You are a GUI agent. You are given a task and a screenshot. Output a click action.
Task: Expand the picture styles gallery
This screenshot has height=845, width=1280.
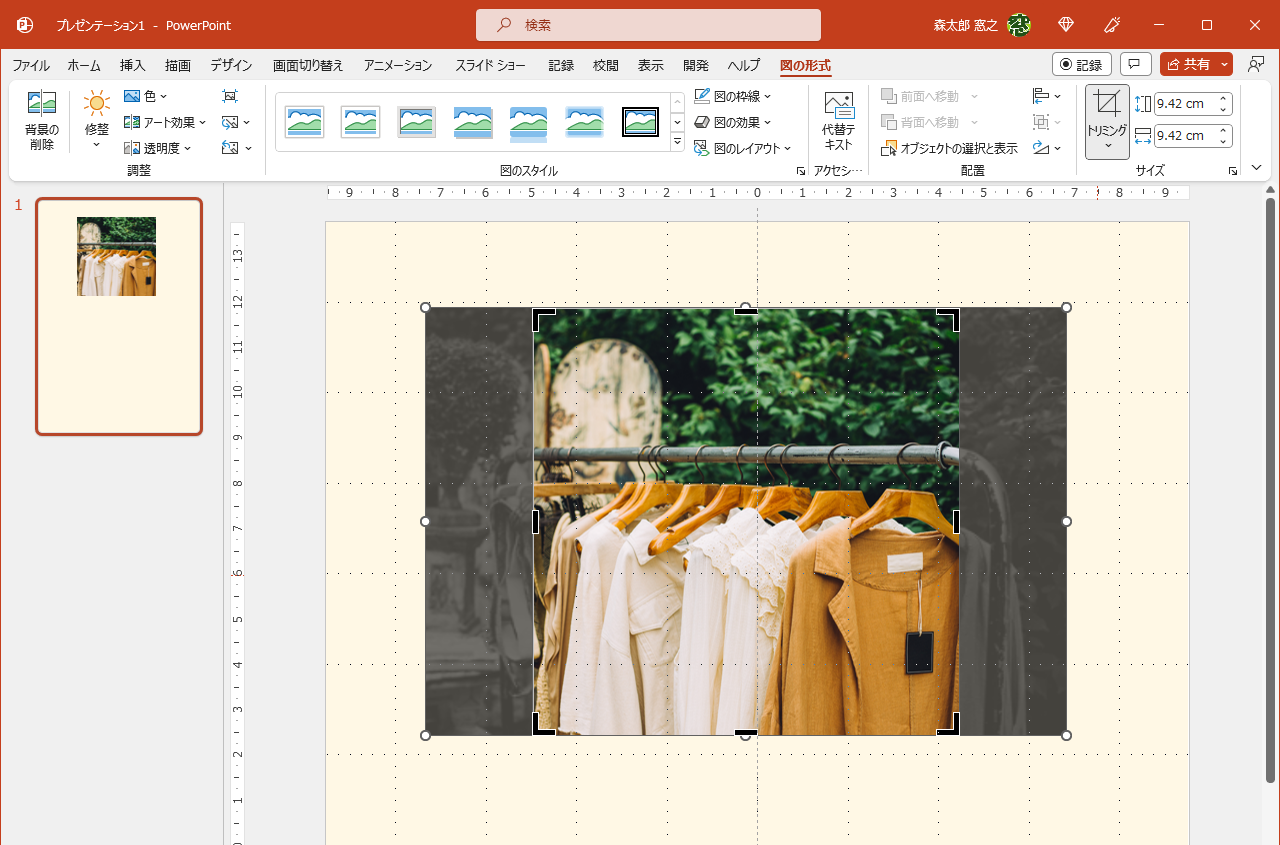677,143
